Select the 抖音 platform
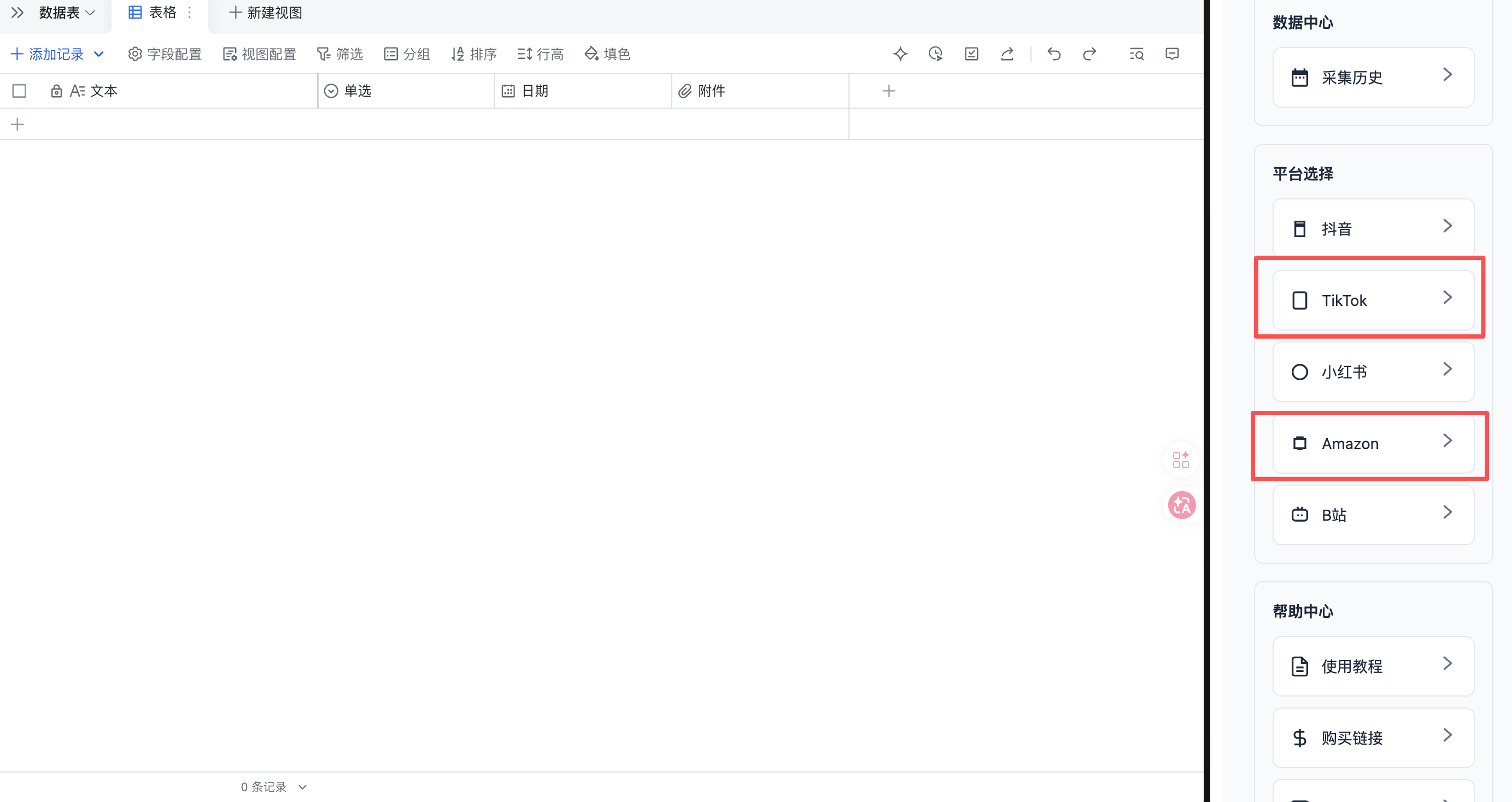1512x802 pixels. 1373,228
